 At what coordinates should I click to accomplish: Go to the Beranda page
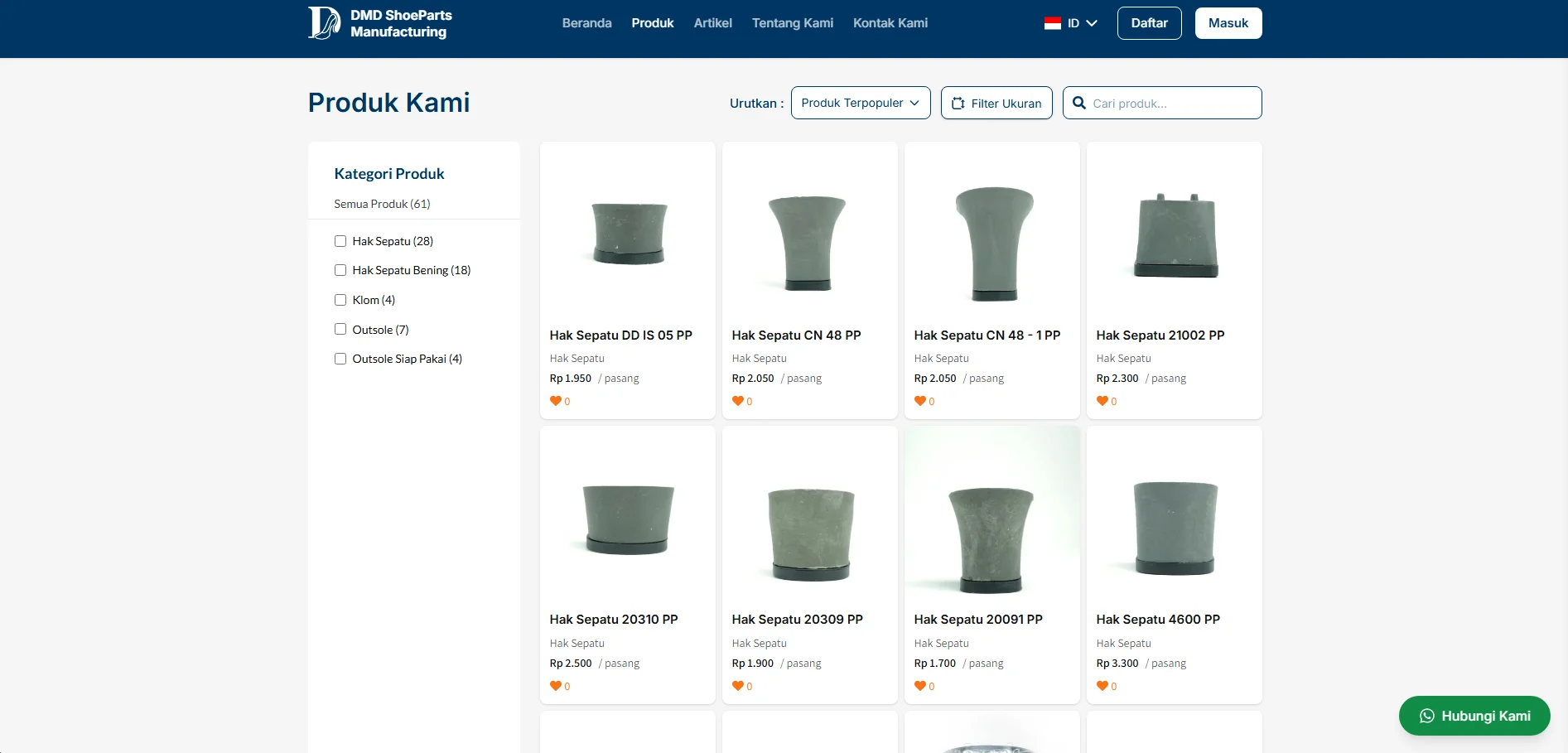pyautogui.click(x=586, y=23)
